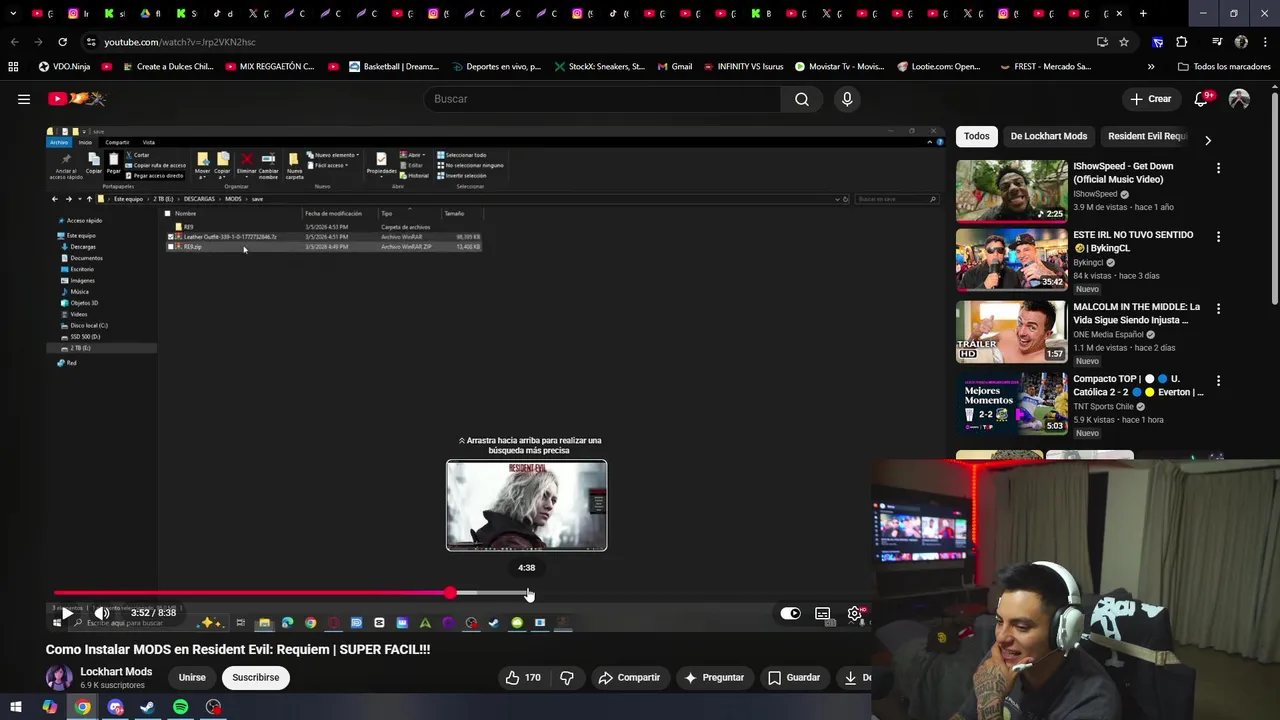
Task: Click the Unirse button
Action: point(192,677)
